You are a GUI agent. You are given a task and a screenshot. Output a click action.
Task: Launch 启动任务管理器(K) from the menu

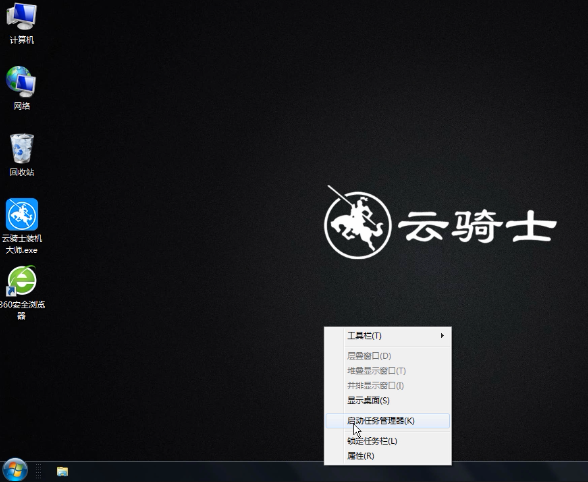tap(388, 421)
